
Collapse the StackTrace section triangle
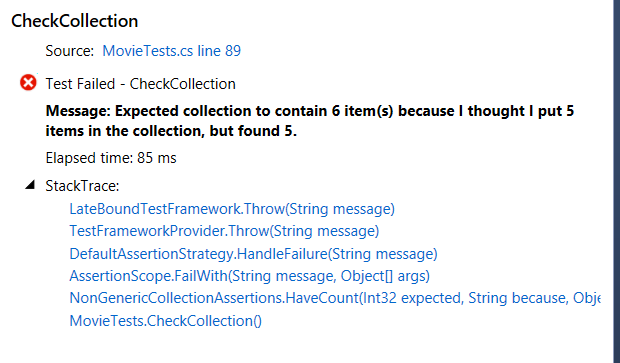(x=30, y=185)
